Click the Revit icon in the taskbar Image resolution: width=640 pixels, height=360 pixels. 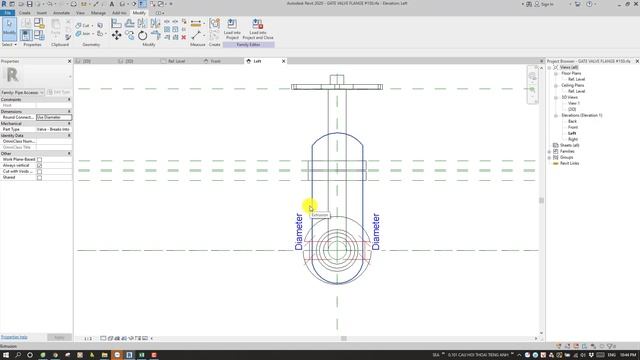click(129, 355)
